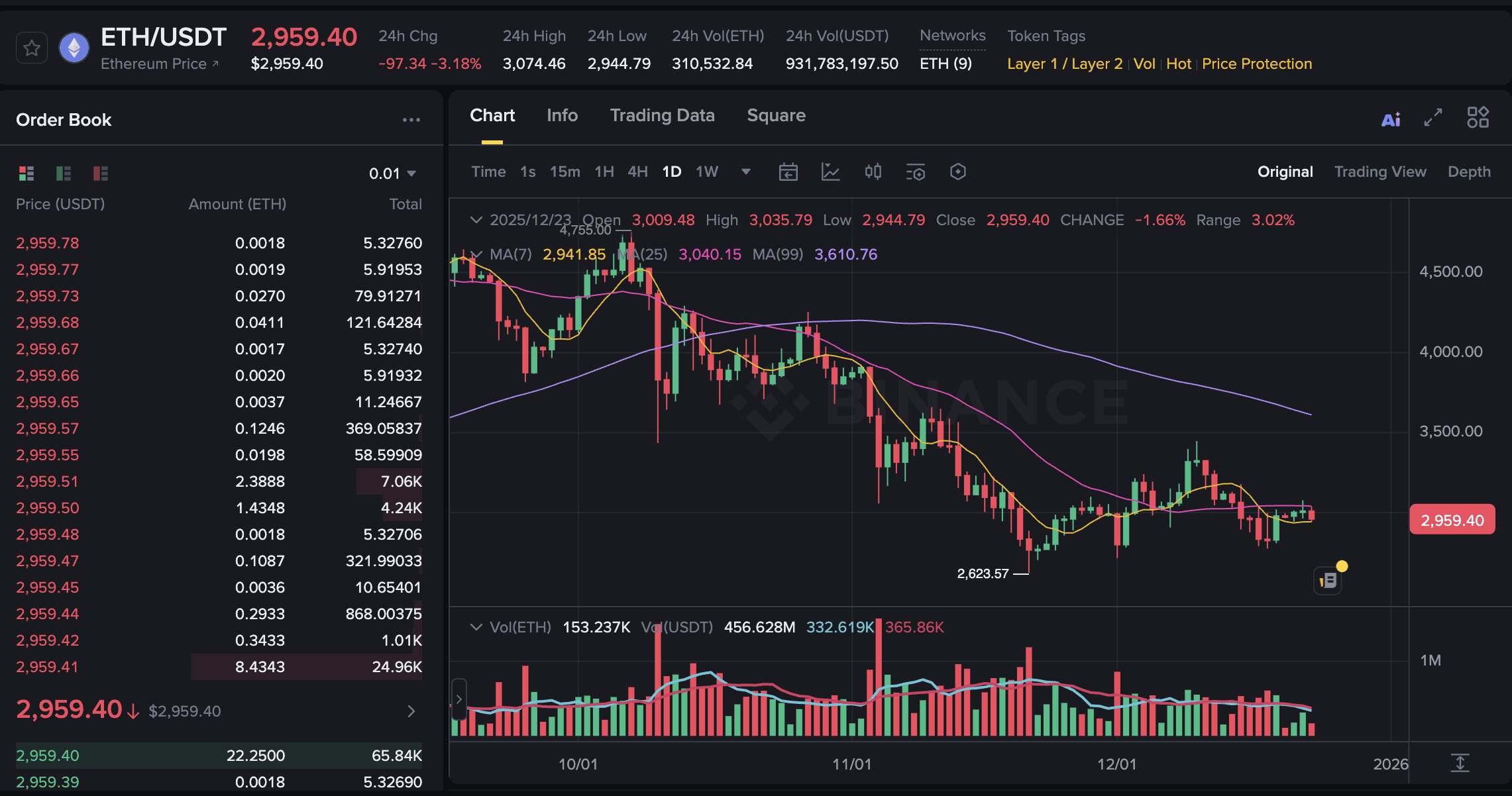Image resolution: width=1512 pixels, height=796 pixels.
Task: Open the date range calendar icon
Action: pos(788,172)
